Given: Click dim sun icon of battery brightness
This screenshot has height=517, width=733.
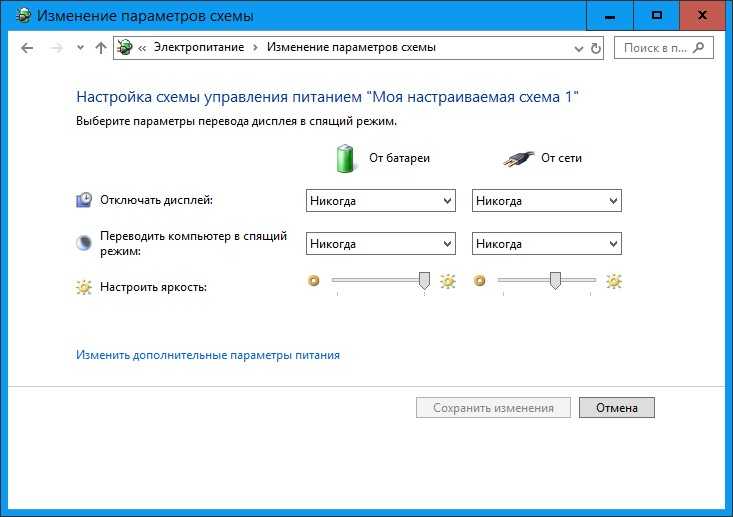Looking at the screenshot, I should point(314,280).
